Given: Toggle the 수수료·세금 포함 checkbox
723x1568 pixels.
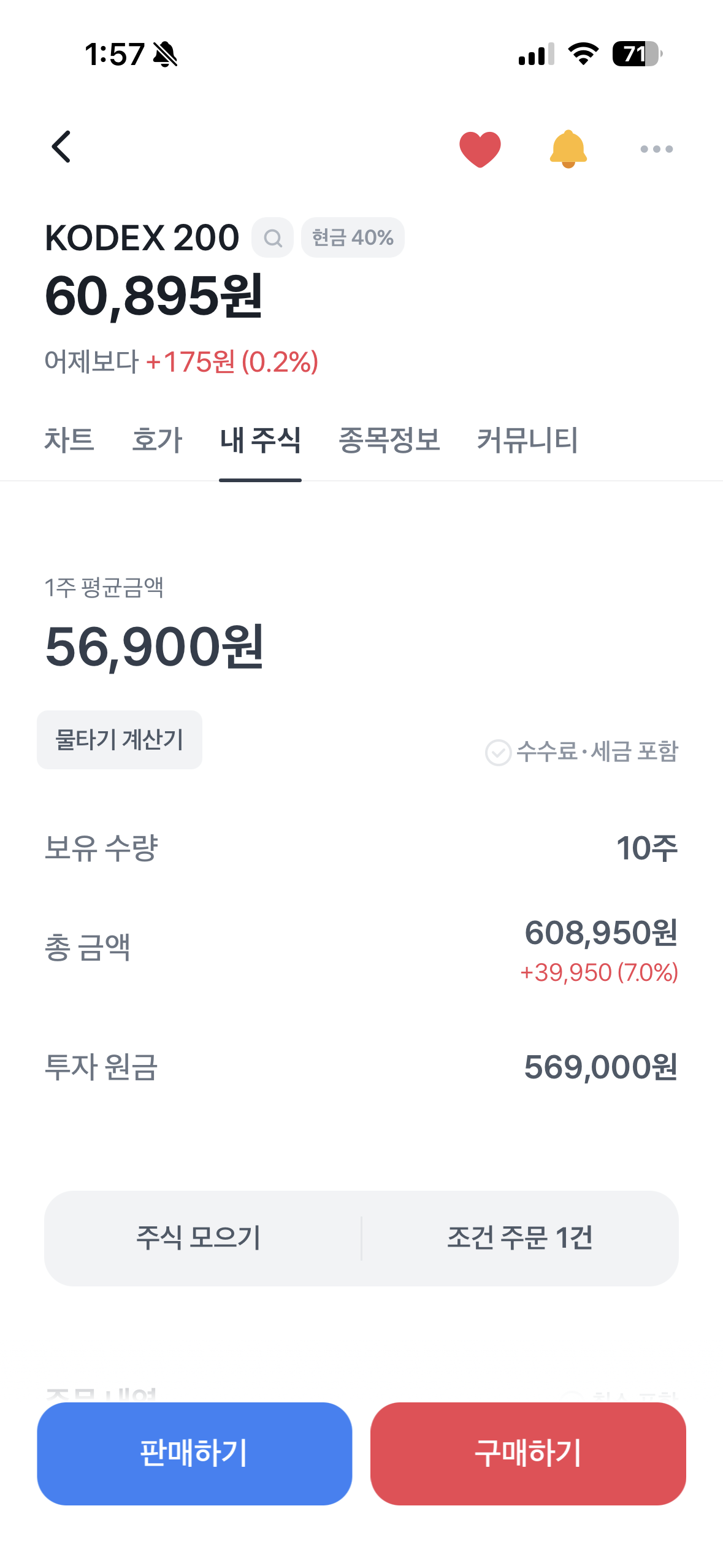Looking at the screenshot, I should (499, 752).
